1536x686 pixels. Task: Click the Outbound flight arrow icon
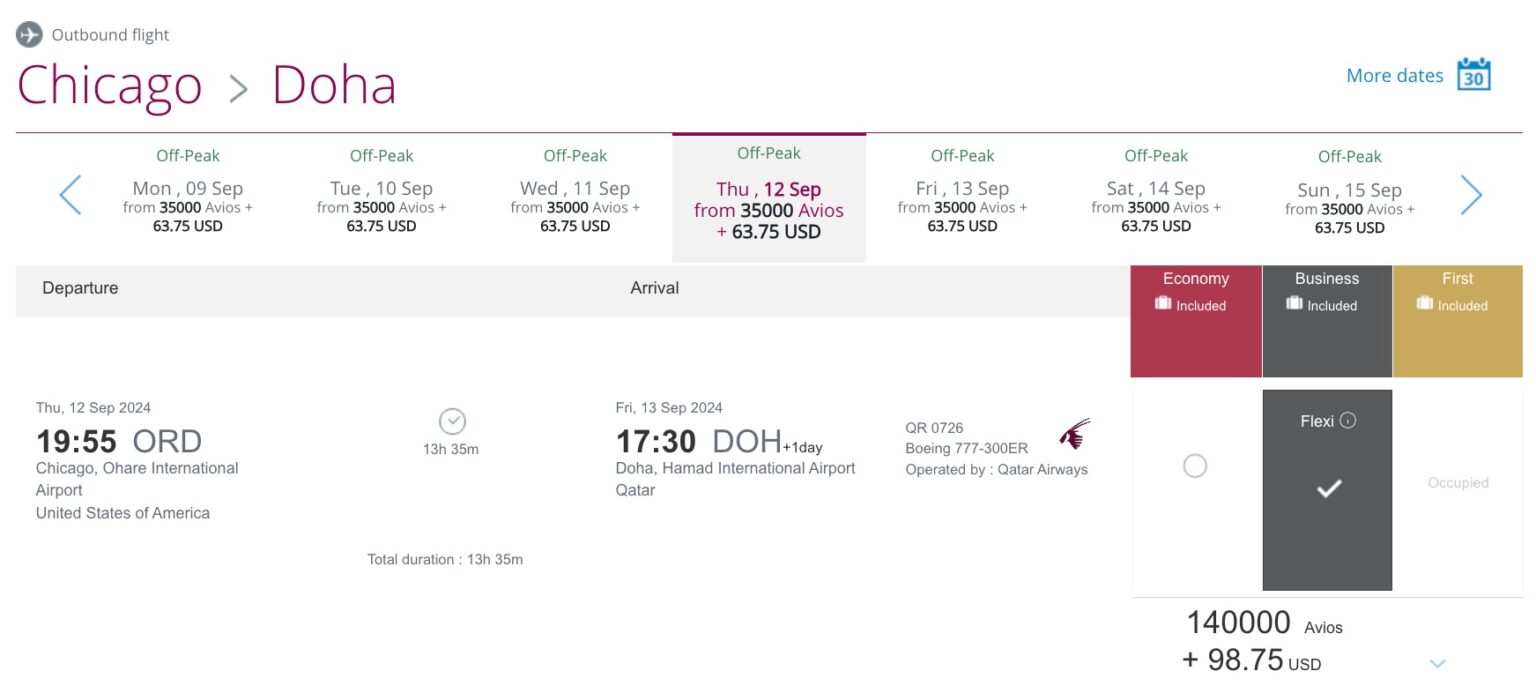pyautogui.click(x=29, y=33)
